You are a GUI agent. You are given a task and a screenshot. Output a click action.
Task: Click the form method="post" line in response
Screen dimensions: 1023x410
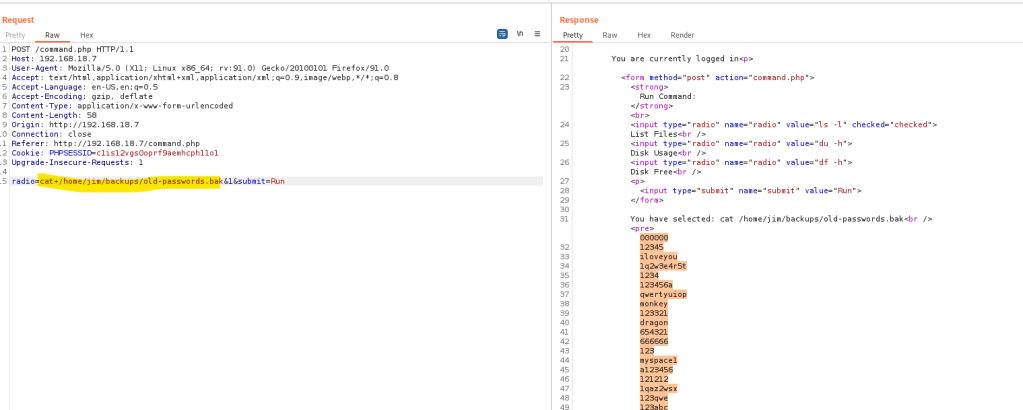pos(718,77)
